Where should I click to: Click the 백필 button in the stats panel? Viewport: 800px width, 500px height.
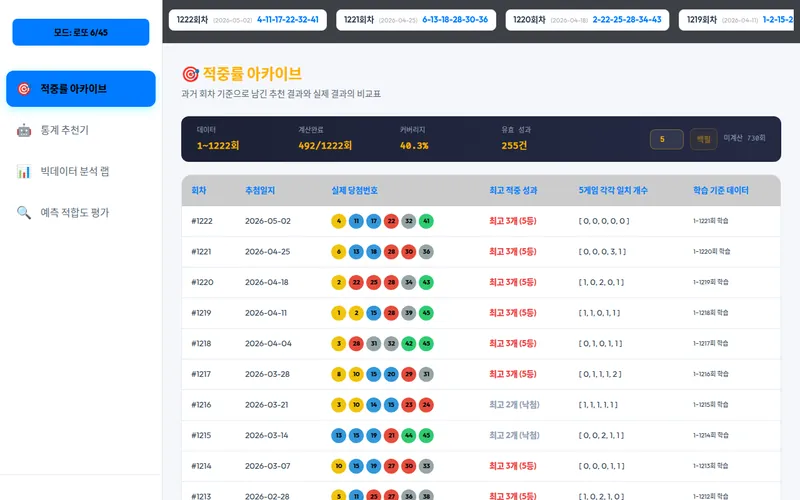click(x=703, y=139)
